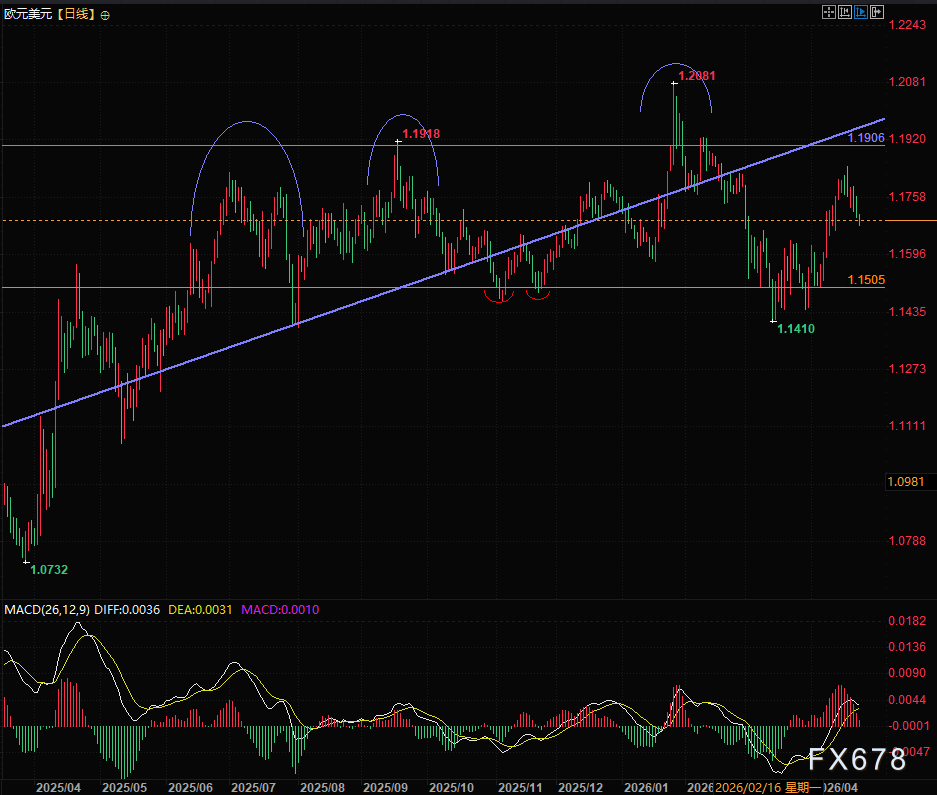Click the 1.2081 peak price label
Image resolution: width=937 pixels, height=795 pixels.
697,76
